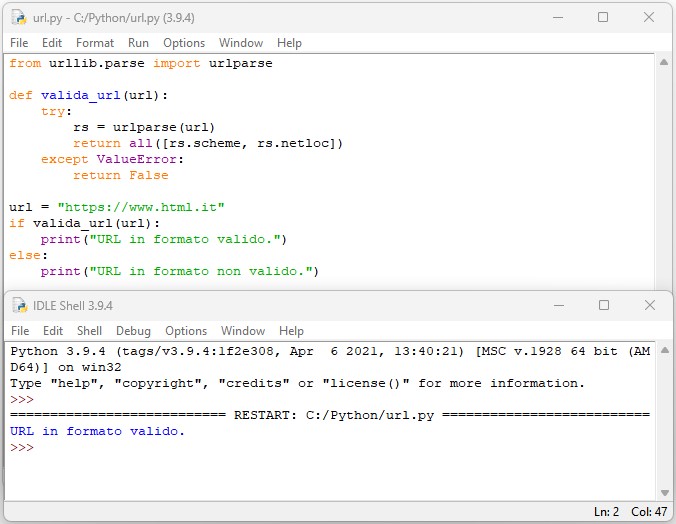676x524 pixels.
Task: Open the Format menu
Action: coord(95,43)
